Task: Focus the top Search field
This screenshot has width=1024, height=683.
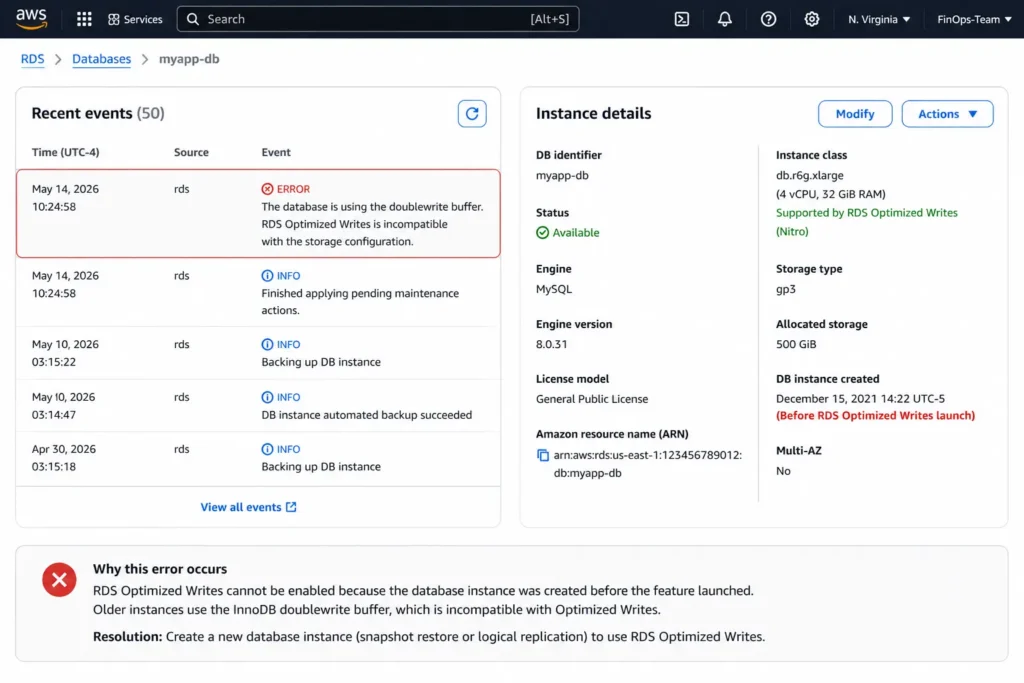Action: (377, 19)
